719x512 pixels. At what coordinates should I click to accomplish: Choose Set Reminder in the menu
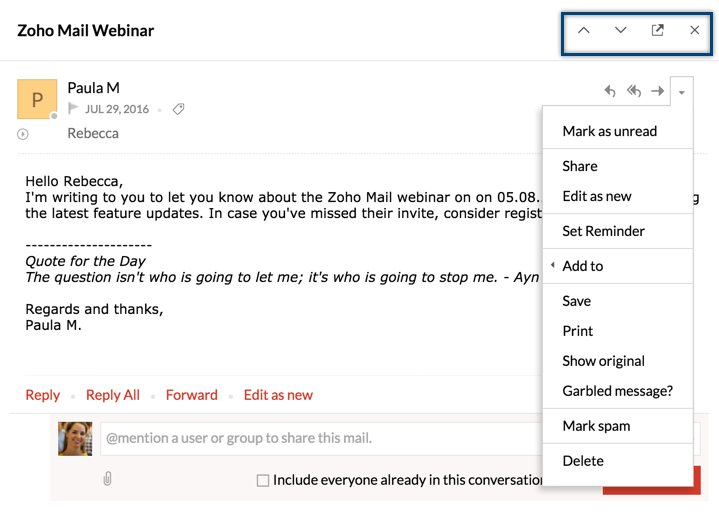[x=603, y=231]
